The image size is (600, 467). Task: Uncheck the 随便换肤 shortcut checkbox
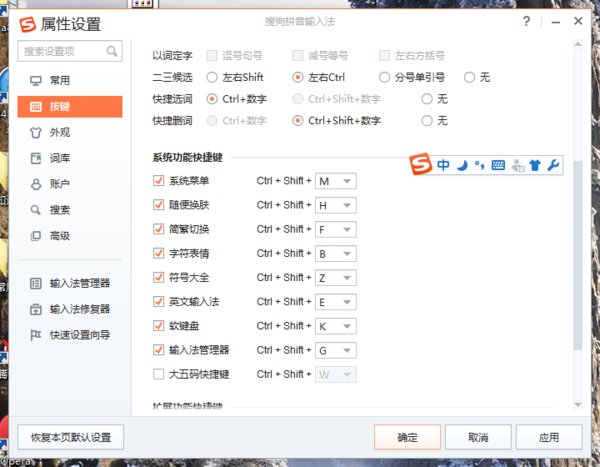point(158,205)
